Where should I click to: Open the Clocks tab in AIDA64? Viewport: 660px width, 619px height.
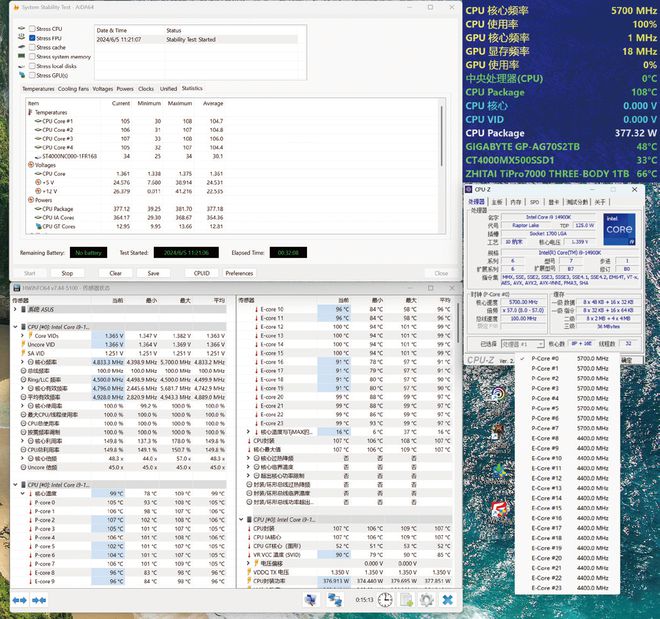(146, 89)
